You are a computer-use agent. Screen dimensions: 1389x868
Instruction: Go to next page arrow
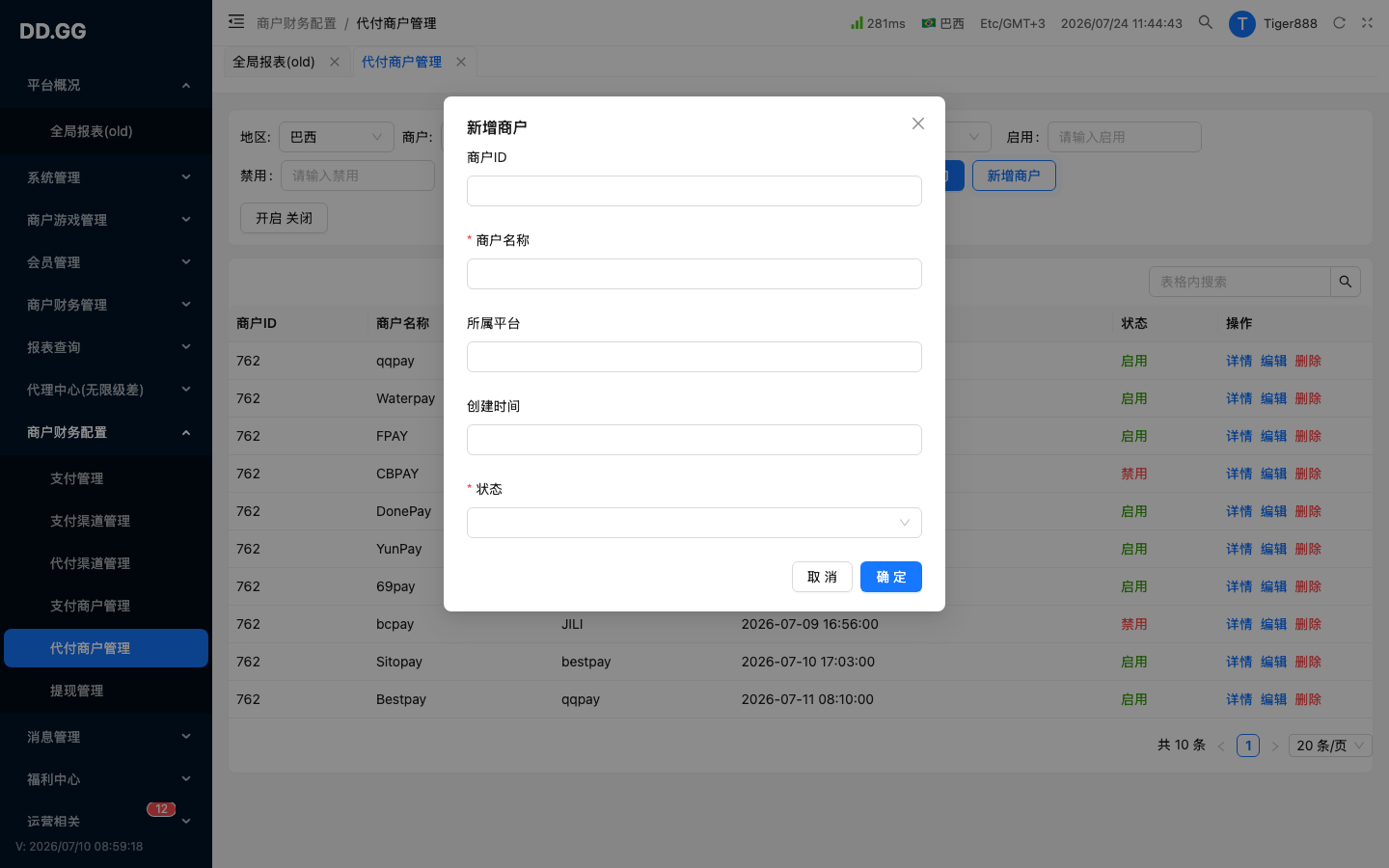coord(1274,746)
